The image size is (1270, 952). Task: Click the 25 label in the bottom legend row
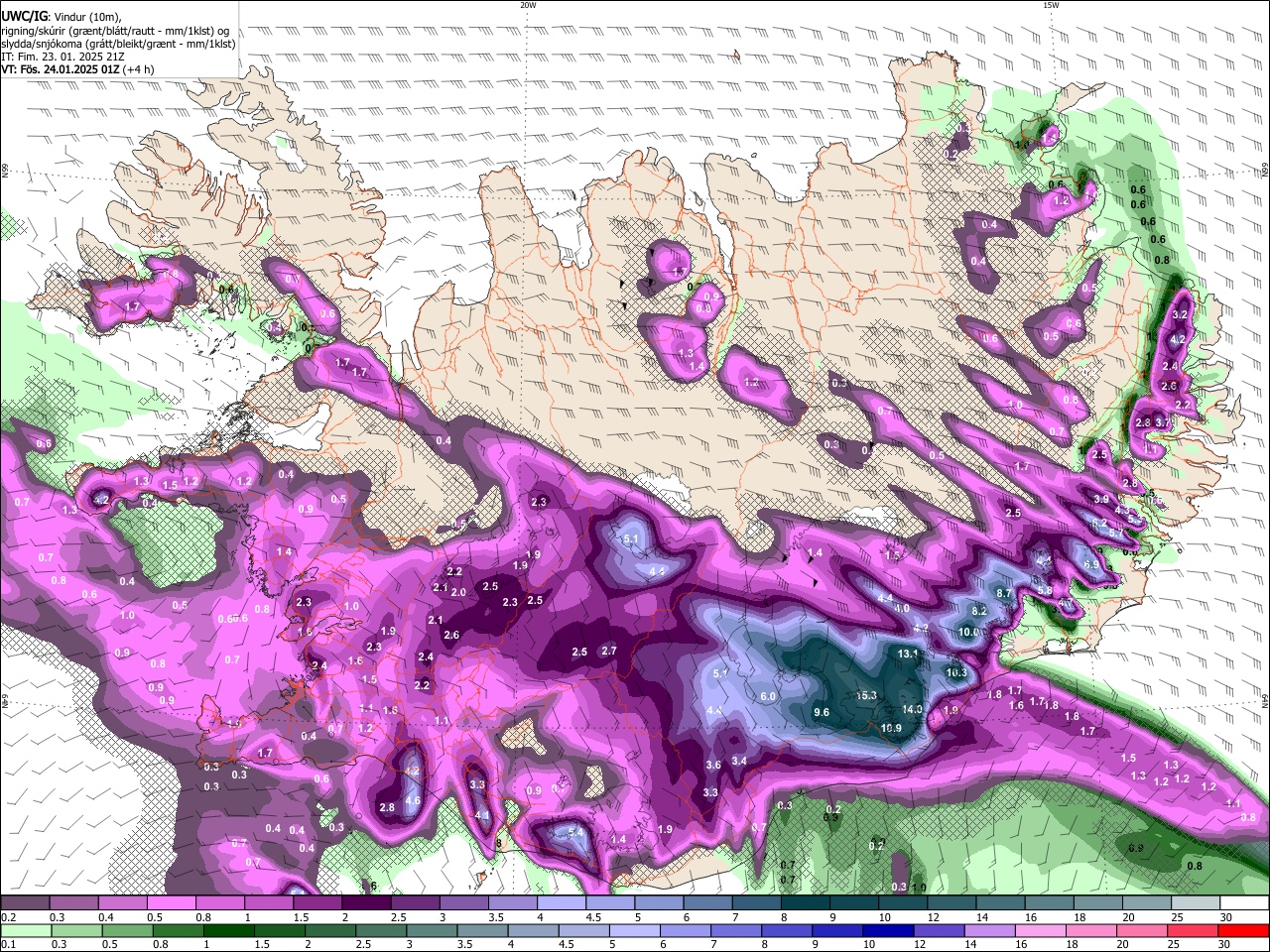(1175, 944)
